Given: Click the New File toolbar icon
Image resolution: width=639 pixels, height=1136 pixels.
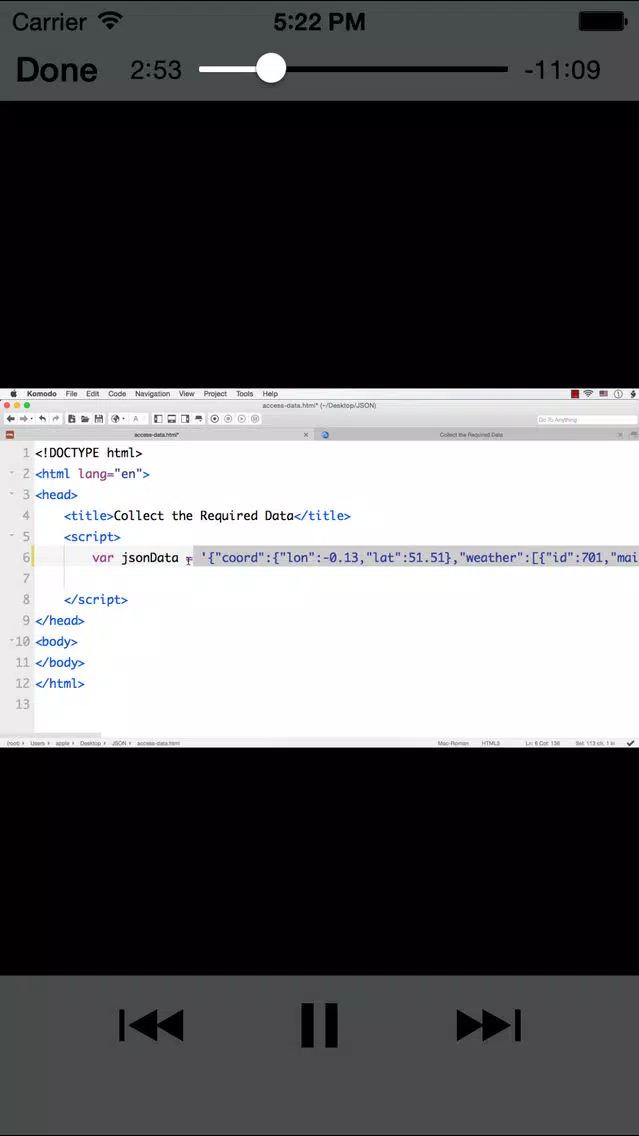Looking at the screenshot, I should click(72, 419).
